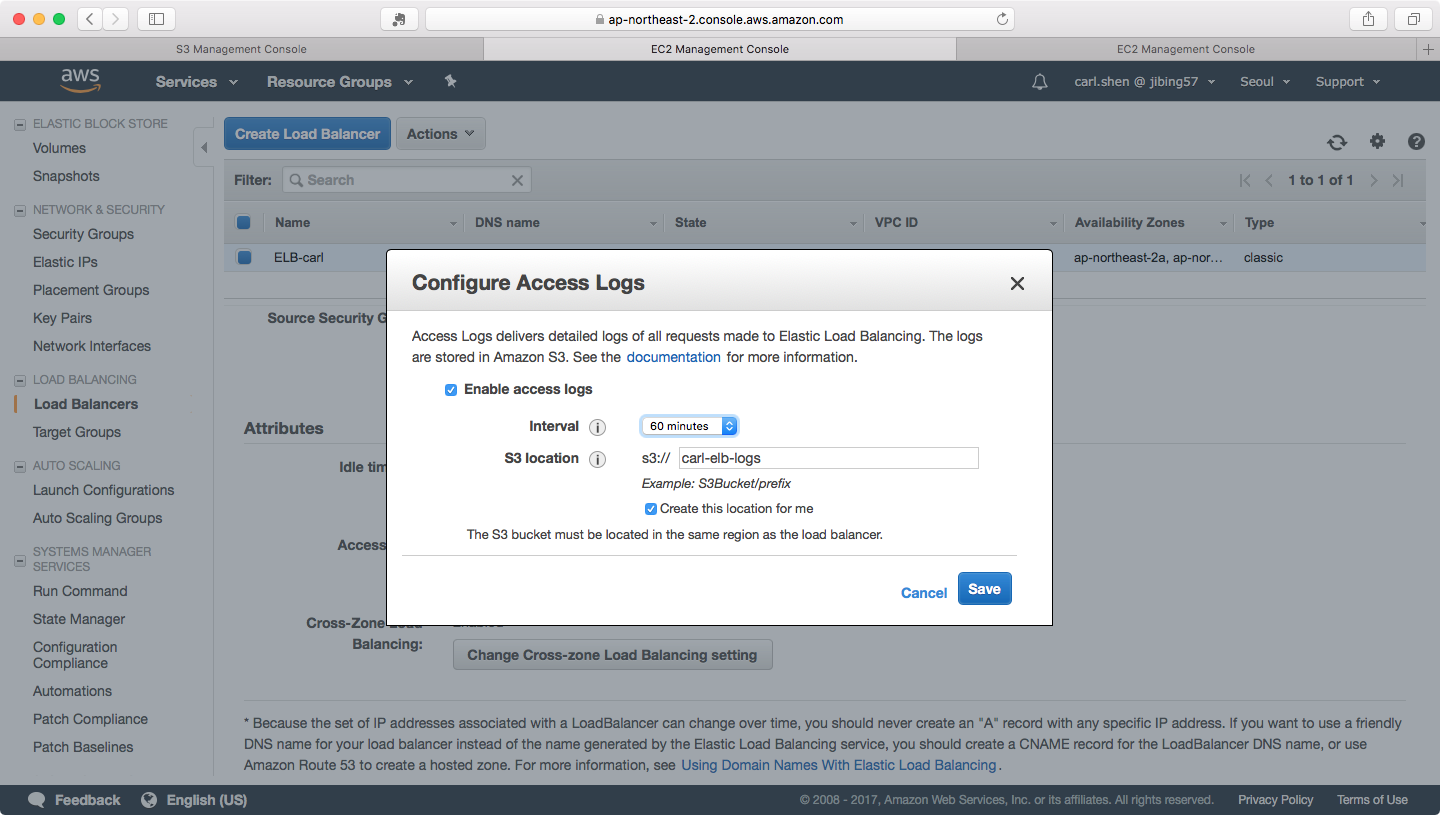Expand the Services menu
The width and height of the screenshot is (1440, 815).
(x=196, y=82)
